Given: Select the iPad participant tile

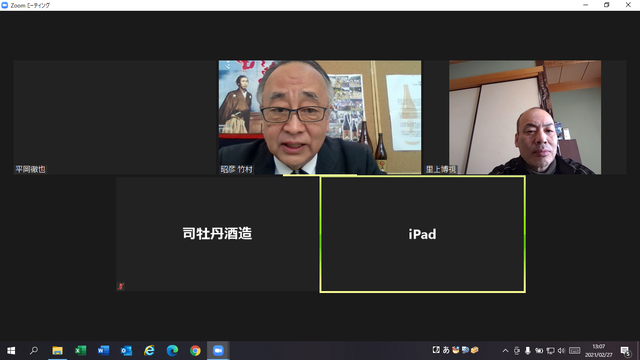Looking at the screenshot, I should coord(422,234).
